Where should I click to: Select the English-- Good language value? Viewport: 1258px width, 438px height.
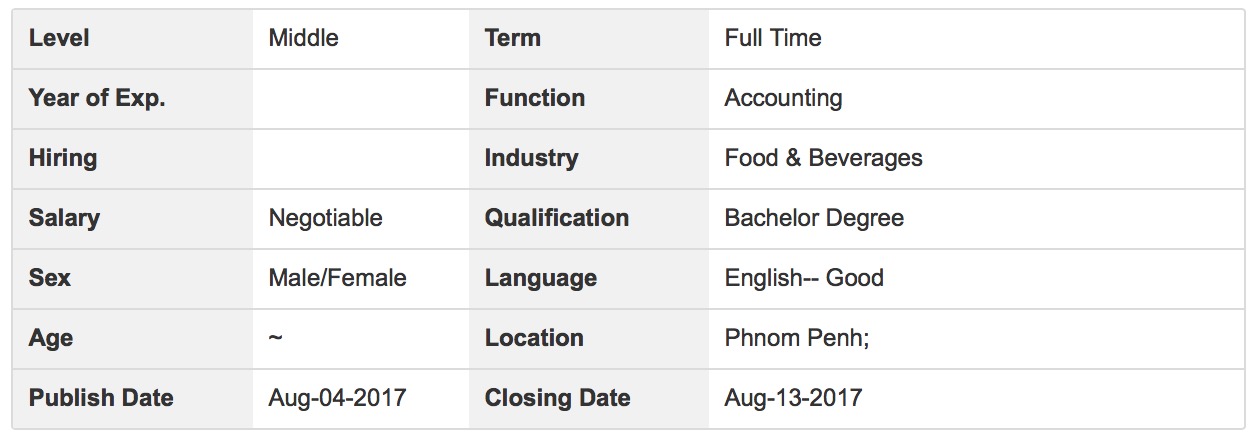click(804, 279)
